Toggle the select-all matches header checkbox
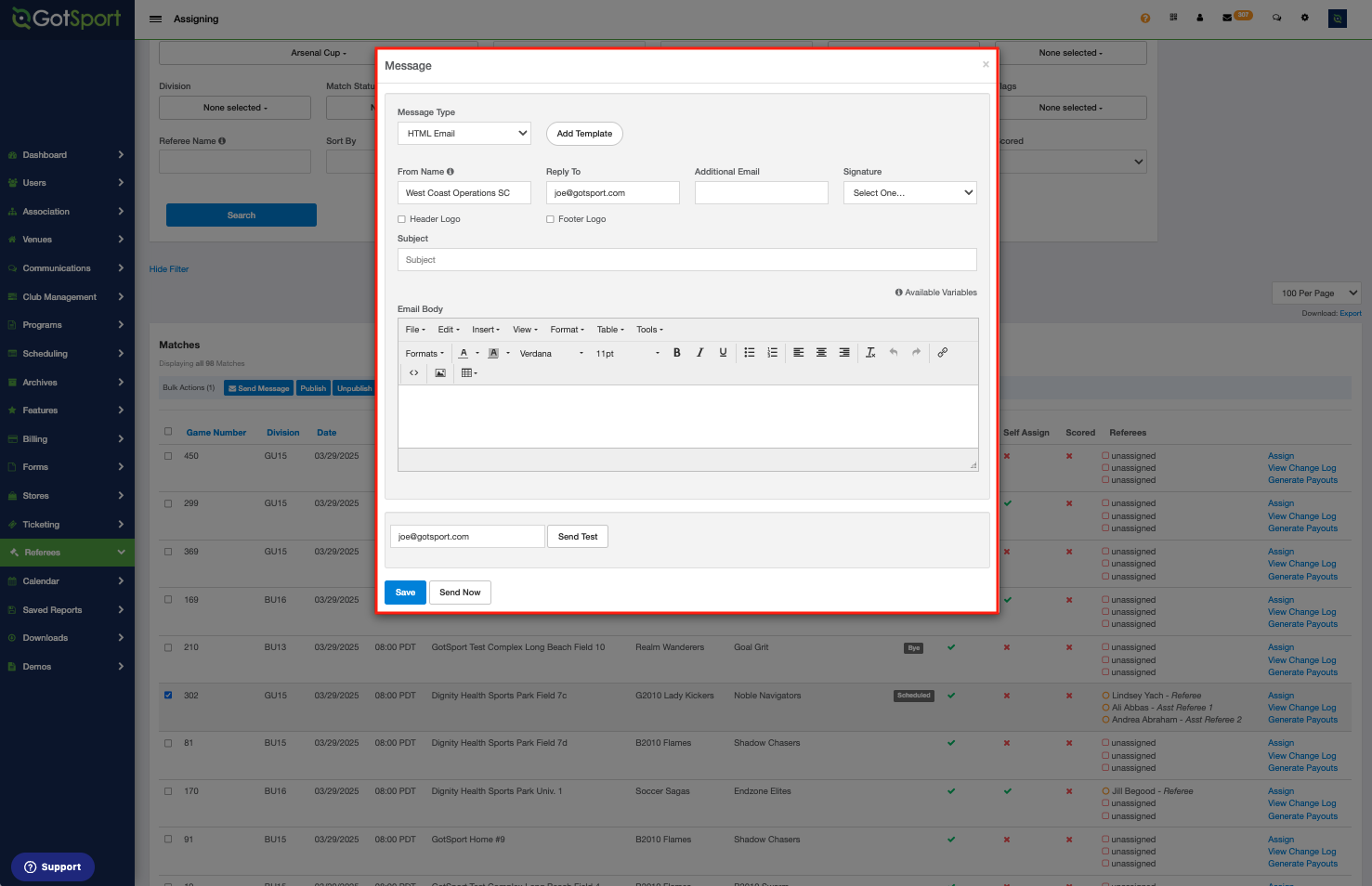 click(168, 431)
